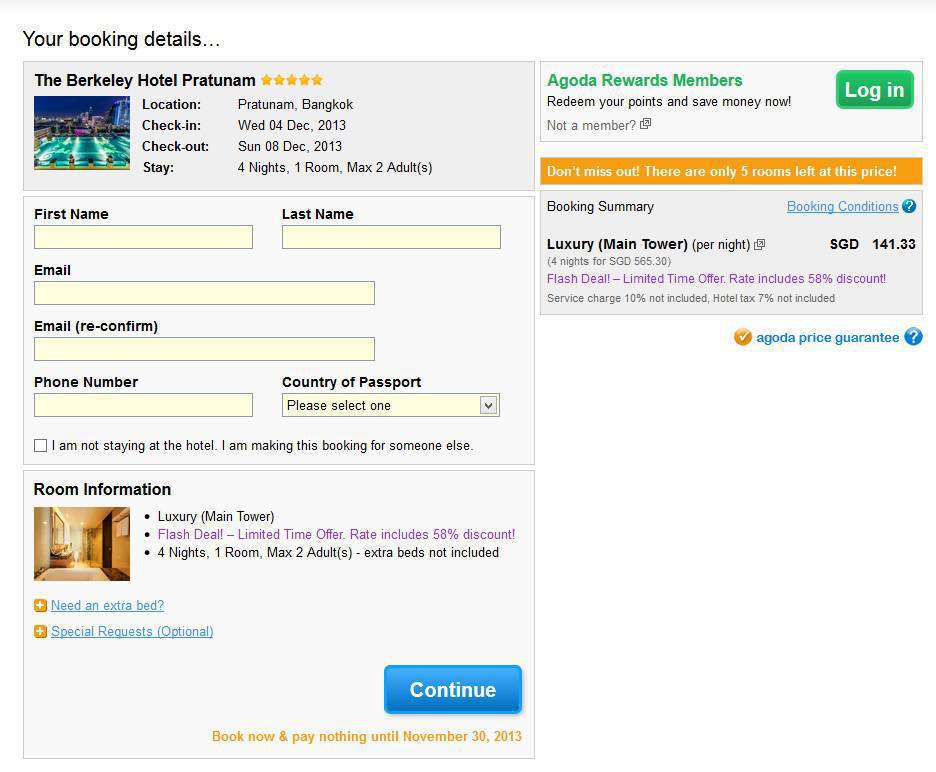Click the Not a member? link

pyautogui.click(x=592, y=125)
